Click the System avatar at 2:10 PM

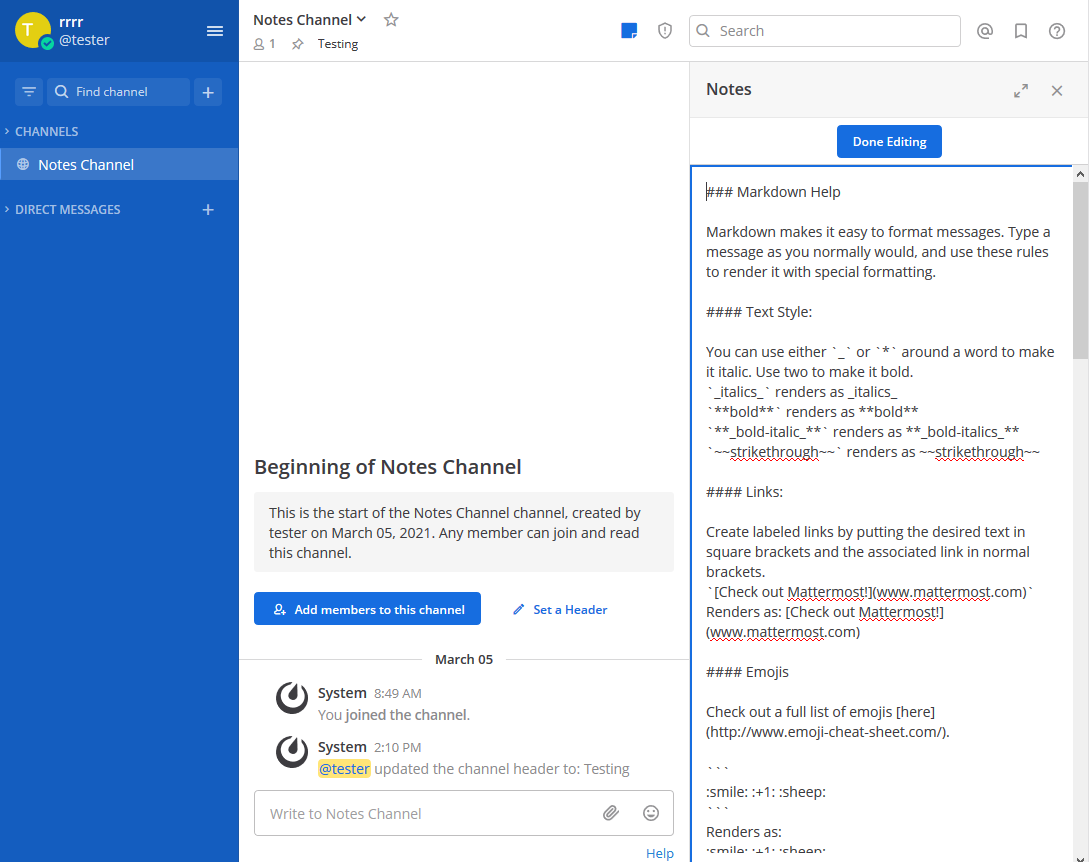[292, 752]
